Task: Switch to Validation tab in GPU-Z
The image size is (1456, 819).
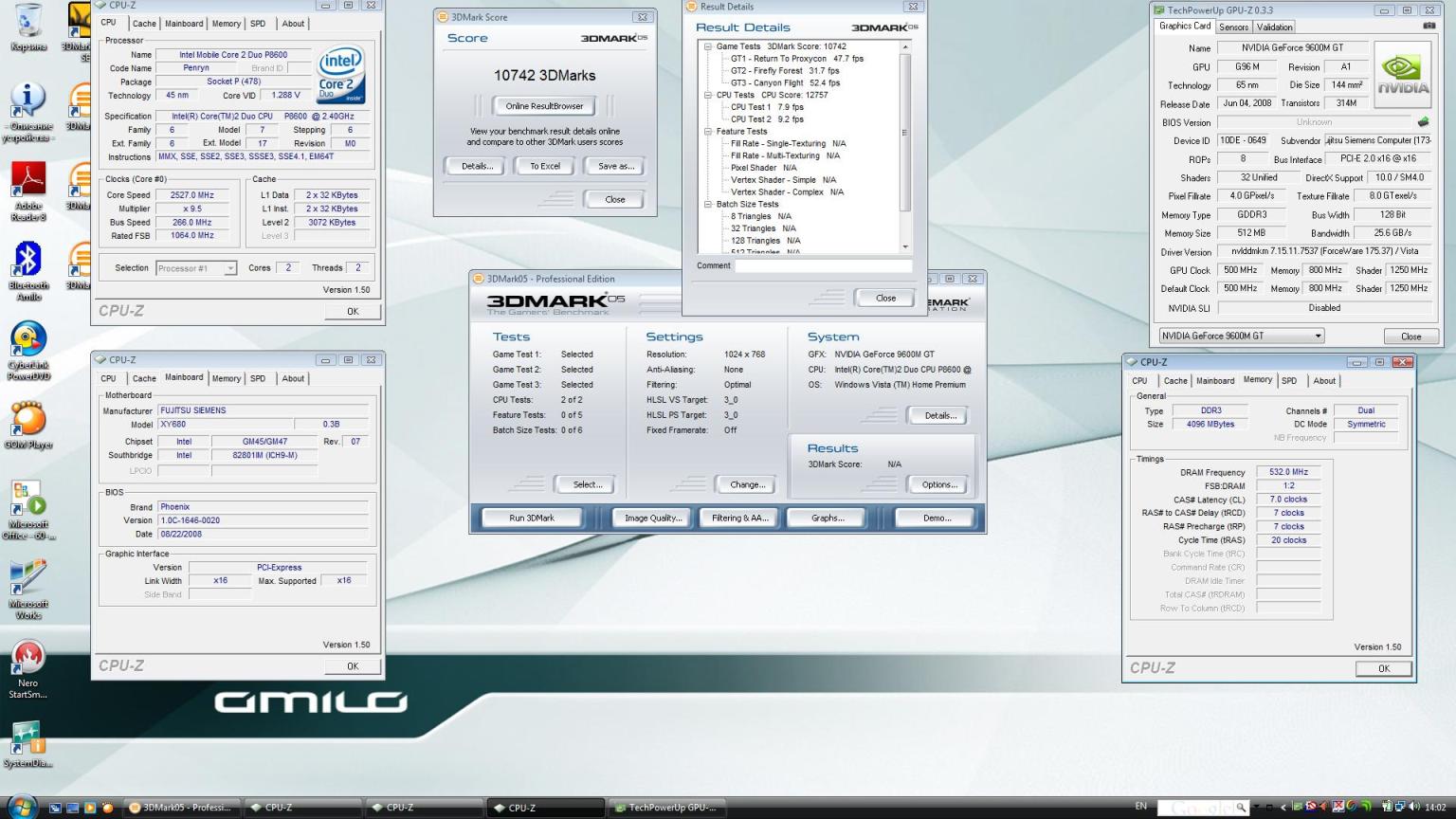Action: (1274, 27)
